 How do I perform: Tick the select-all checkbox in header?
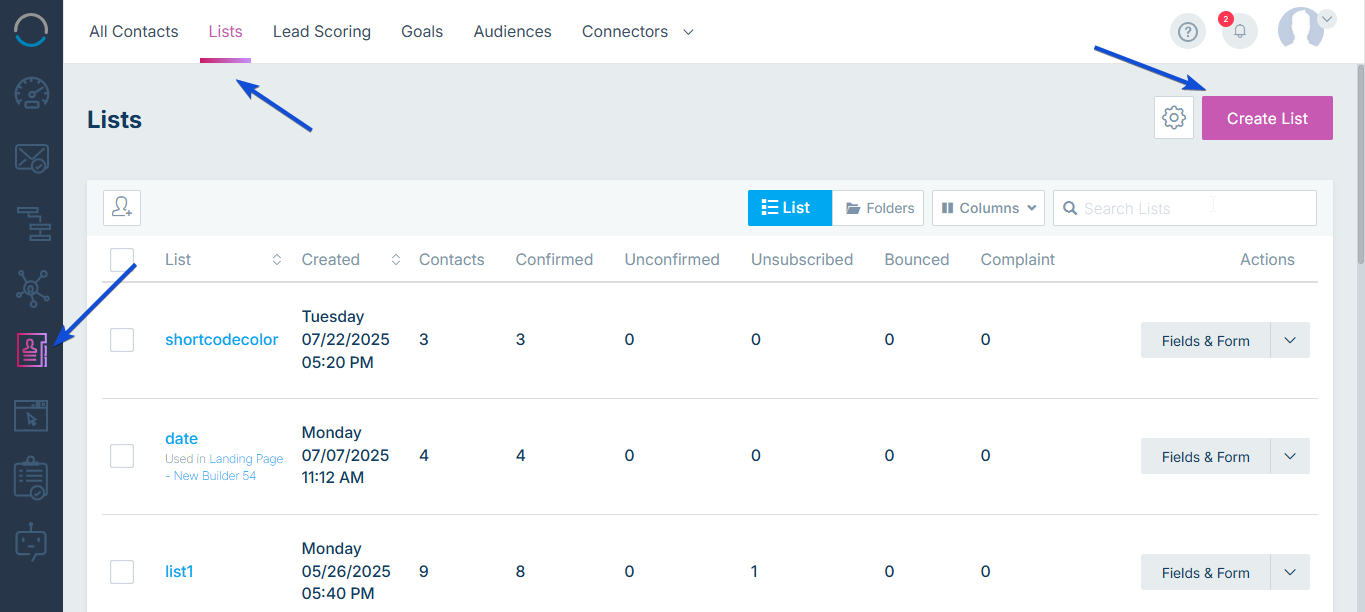(122, 260)
